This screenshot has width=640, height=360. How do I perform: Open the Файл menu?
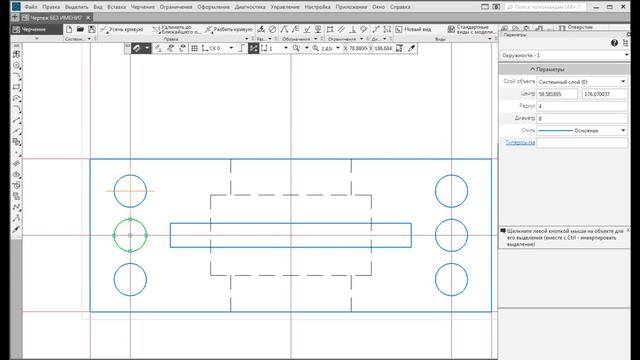(31, 7)
